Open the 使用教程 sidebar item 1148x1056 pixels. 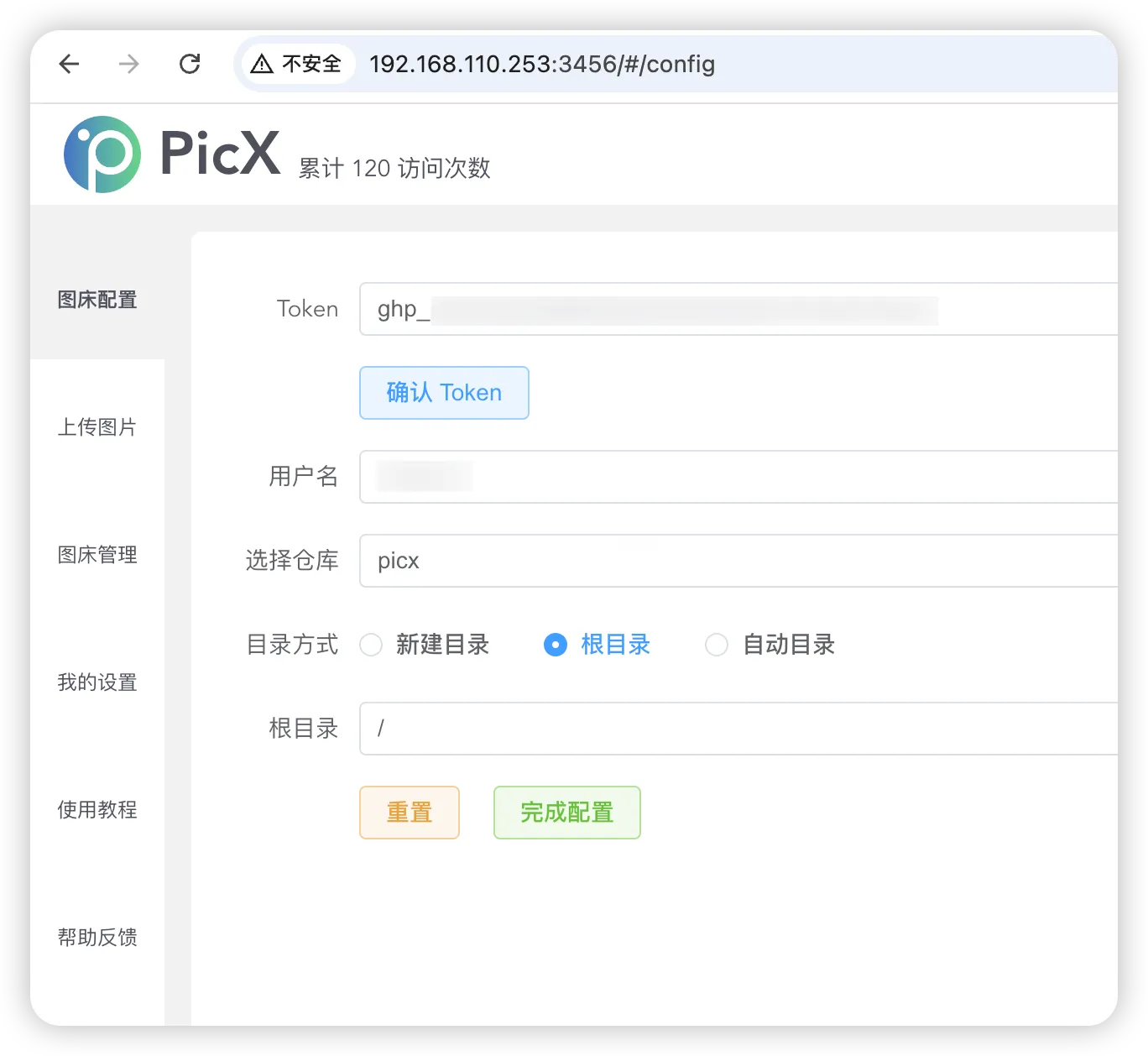[x=97, y=810]
